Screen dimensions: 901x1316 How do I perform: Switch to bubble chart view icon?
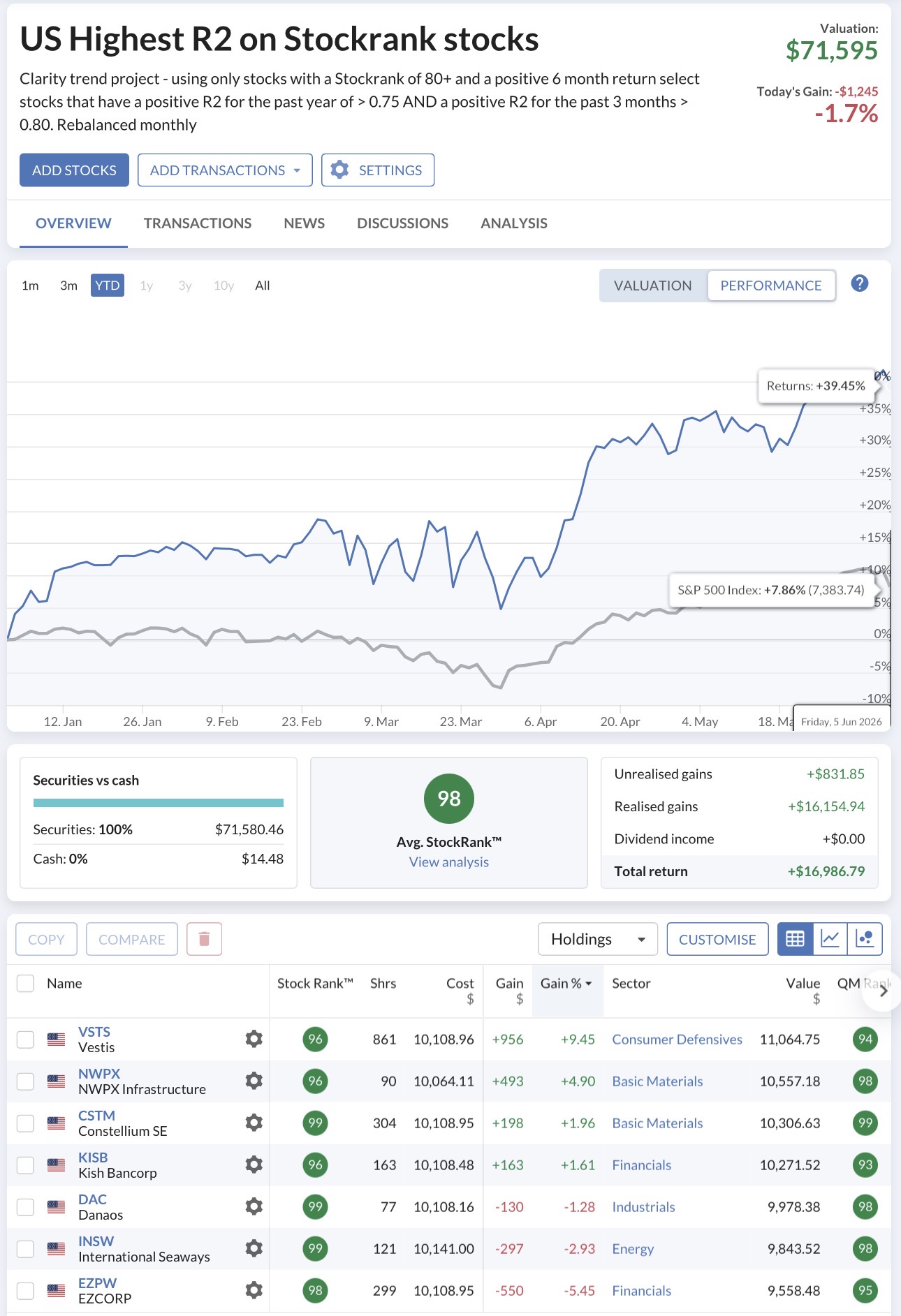click(x=865, y=939)
